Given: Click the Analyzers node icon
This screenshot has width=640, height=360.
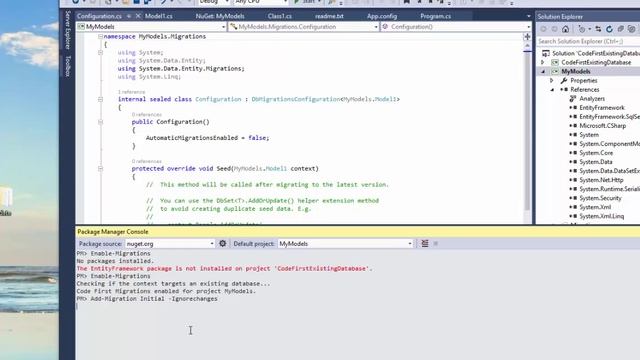Looking at the screenshot, I should (x=573, y=98).
